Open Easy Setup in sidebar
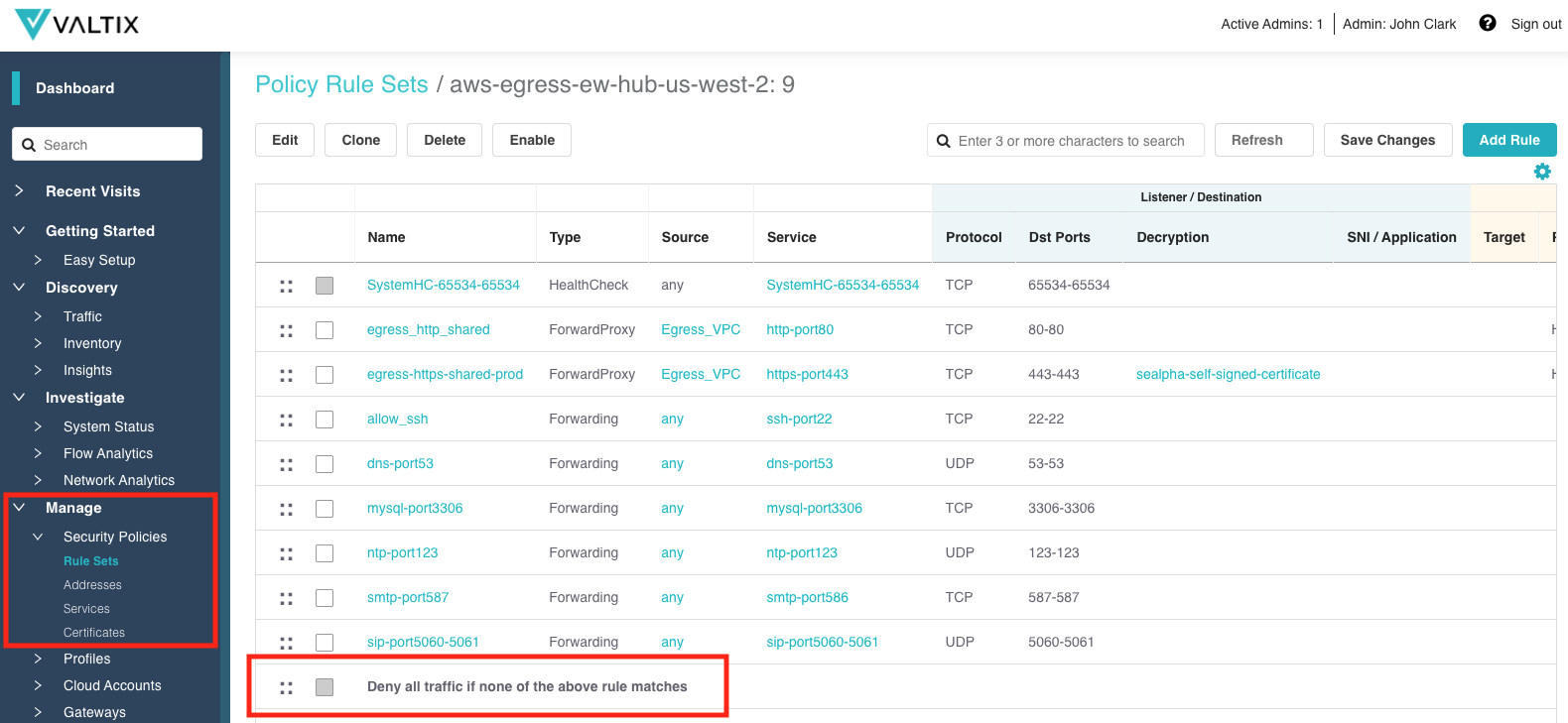This screenshot has height=723, width=1568. (99, 260)
